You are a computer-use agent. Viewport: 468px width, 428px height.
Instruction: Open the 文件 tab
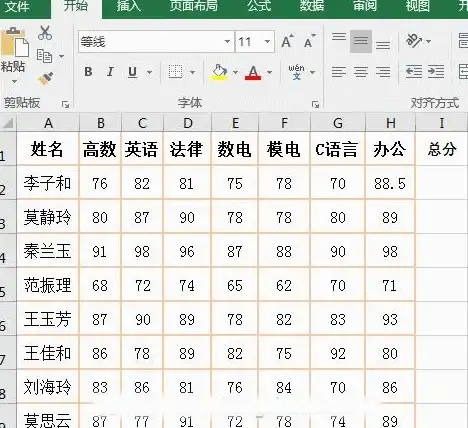click(x=17, y=6)
